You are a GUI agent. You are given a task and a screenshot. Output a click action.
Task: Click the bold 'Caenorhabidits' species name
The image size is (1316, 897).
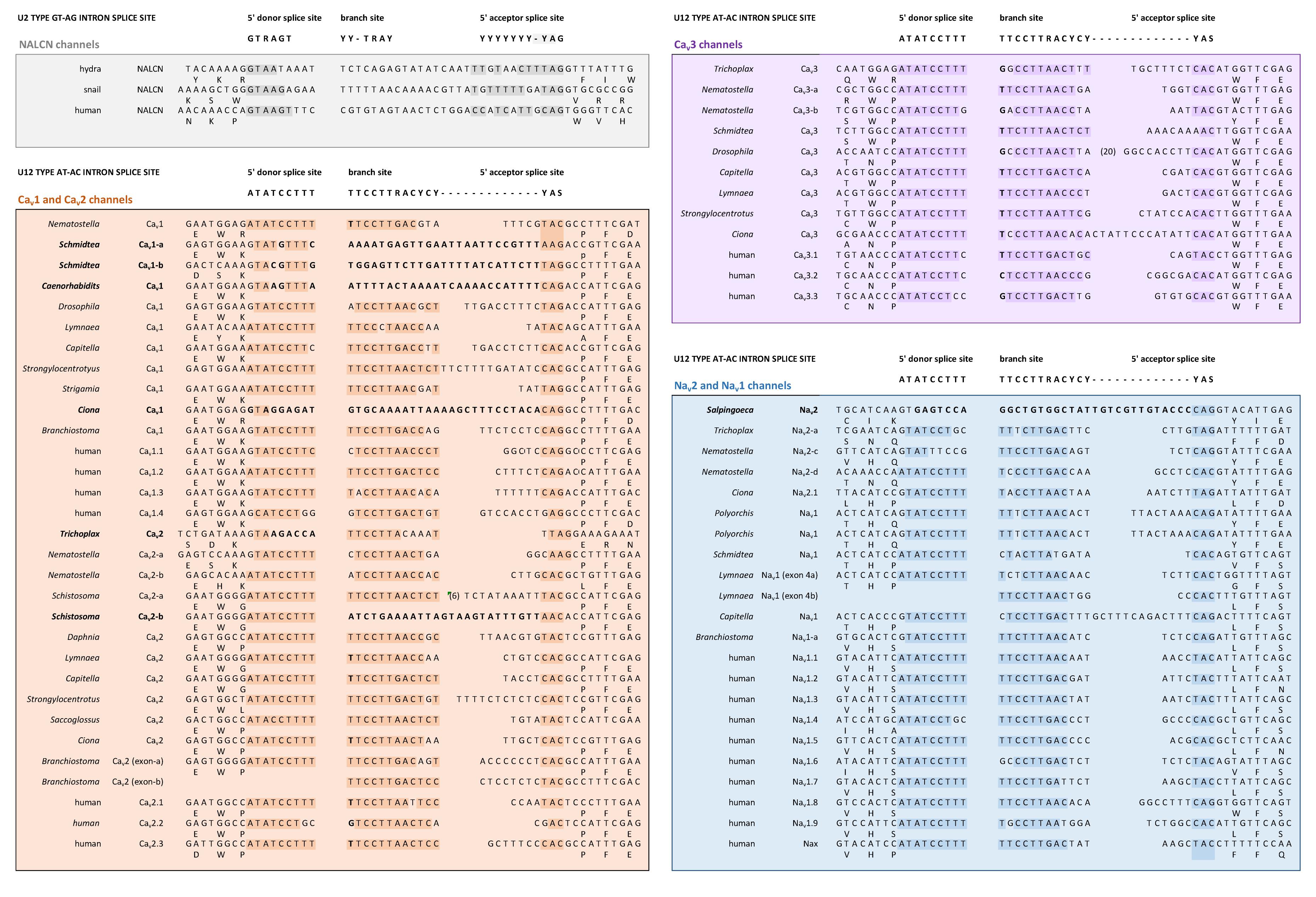coord(71,286)
